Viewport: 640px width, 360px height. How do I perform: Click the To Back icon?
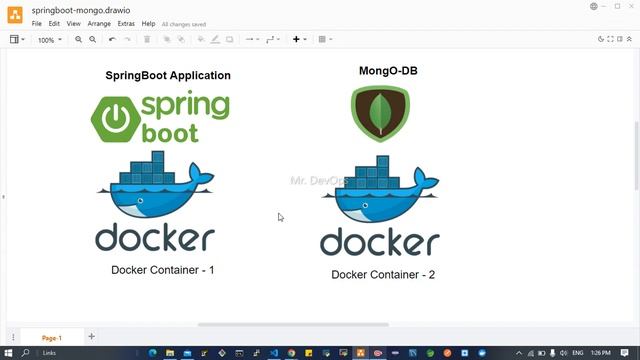pyautogui.click(x=181, y=39)
